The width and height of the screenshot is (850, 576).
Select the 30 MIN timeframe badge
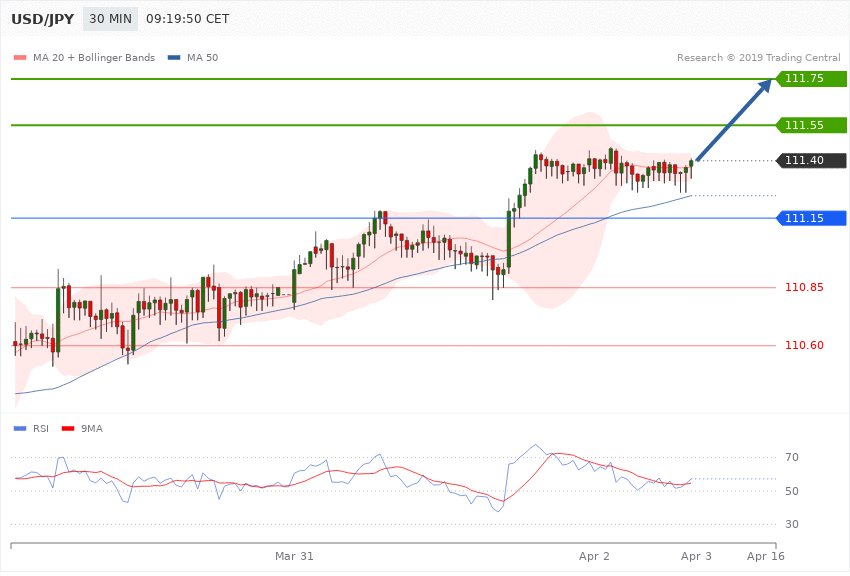pos(110,19)
